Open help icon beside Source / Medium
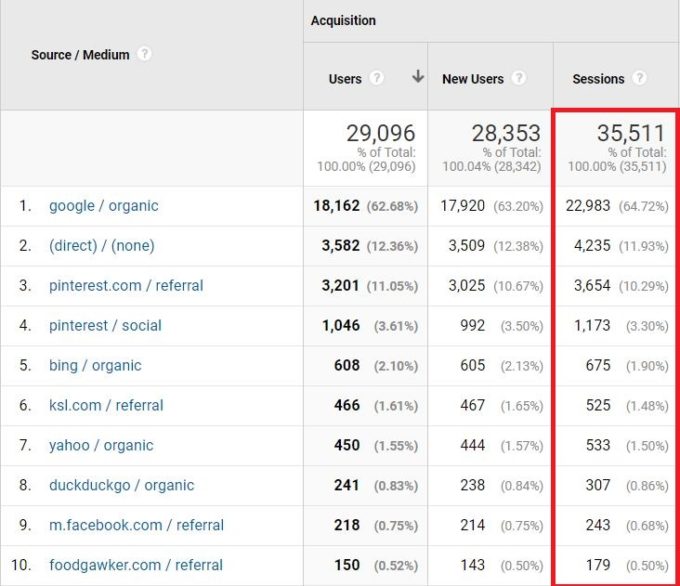The image size is (680, 586). pyautogui.click(x=144, y=54)
